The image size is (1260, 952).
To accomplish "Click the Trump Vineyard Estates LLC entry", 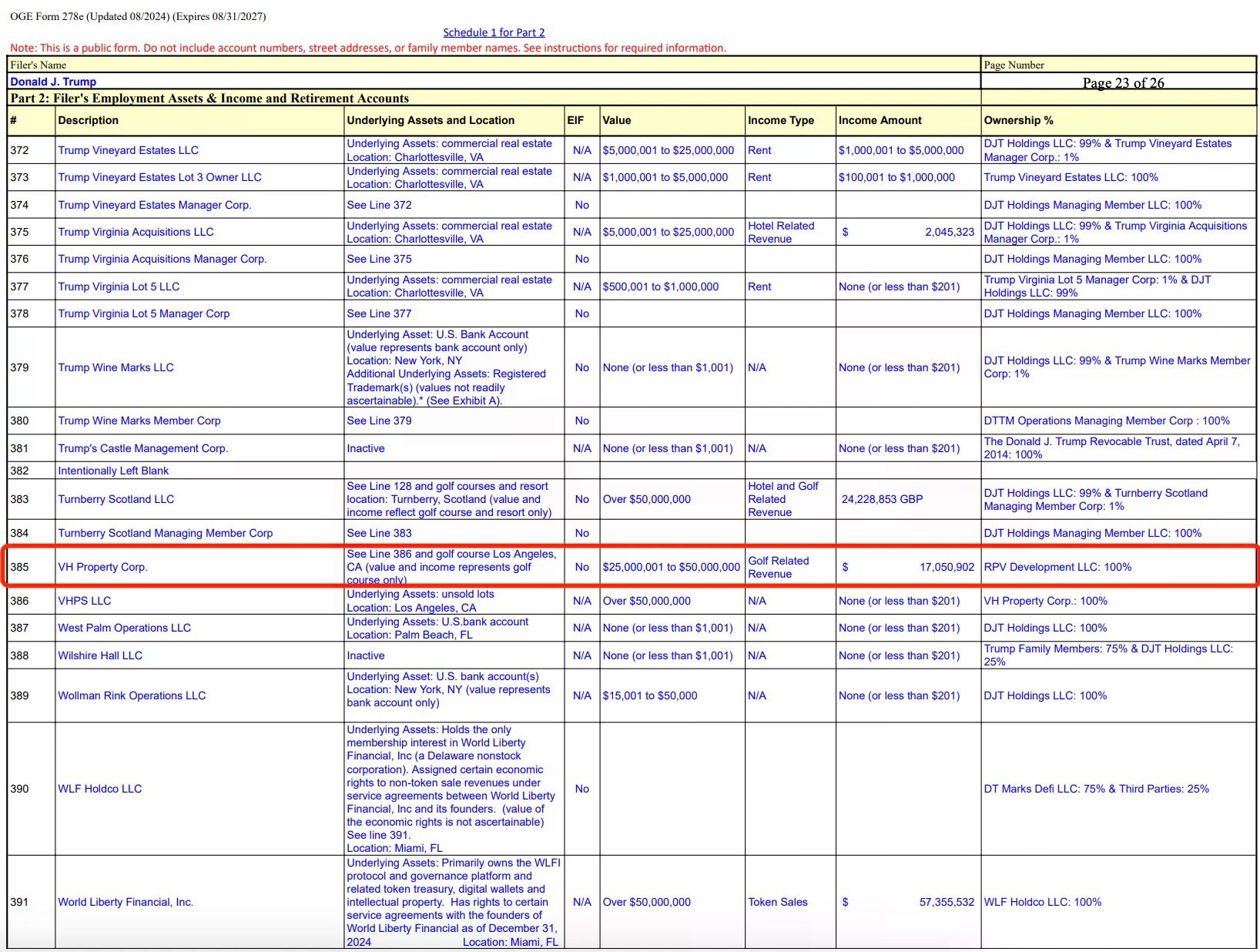I will click(128, 150).
